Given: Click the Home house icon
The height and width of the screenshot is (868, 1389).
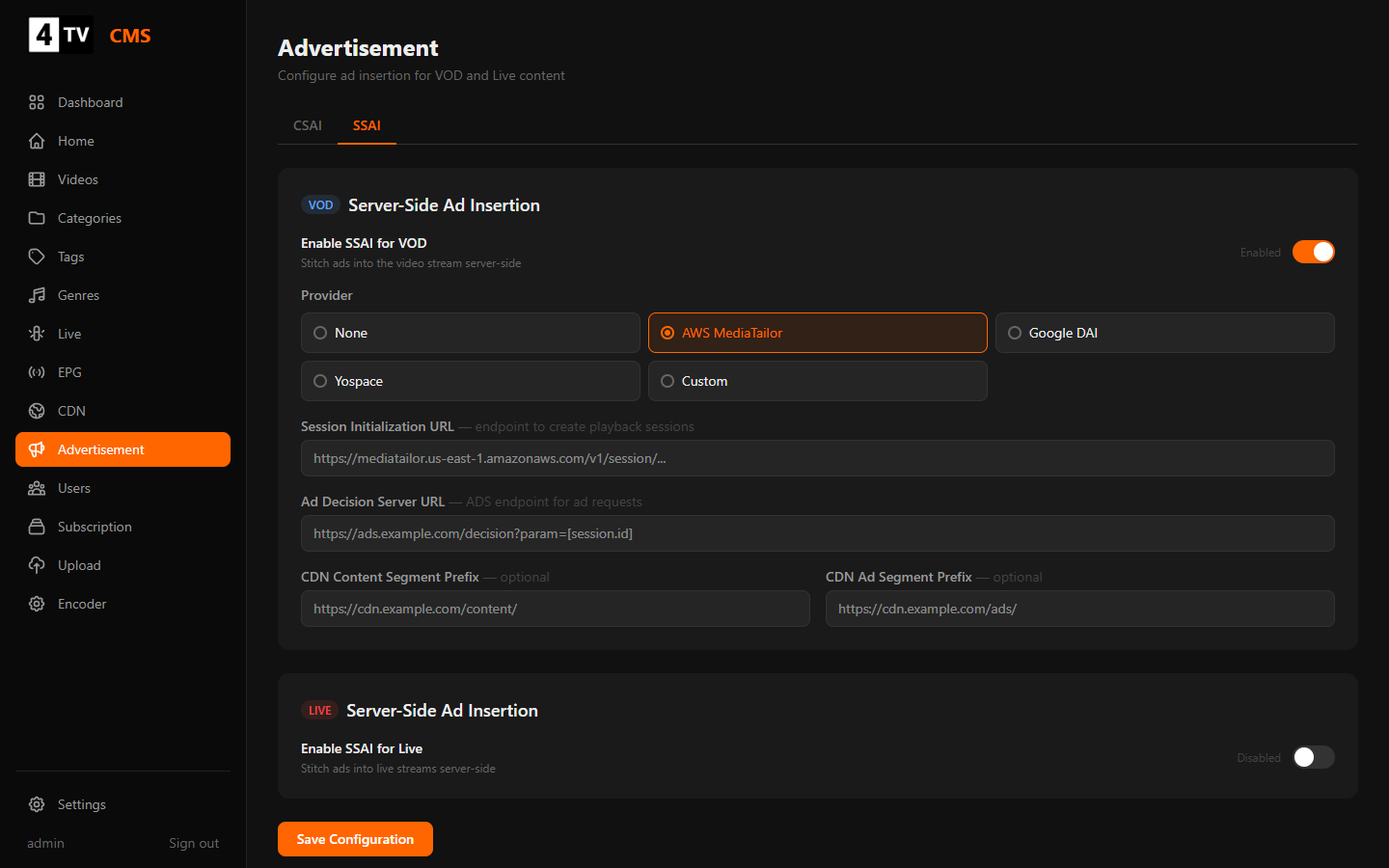Looking at the screenshot, I should (x=37, y=141).
